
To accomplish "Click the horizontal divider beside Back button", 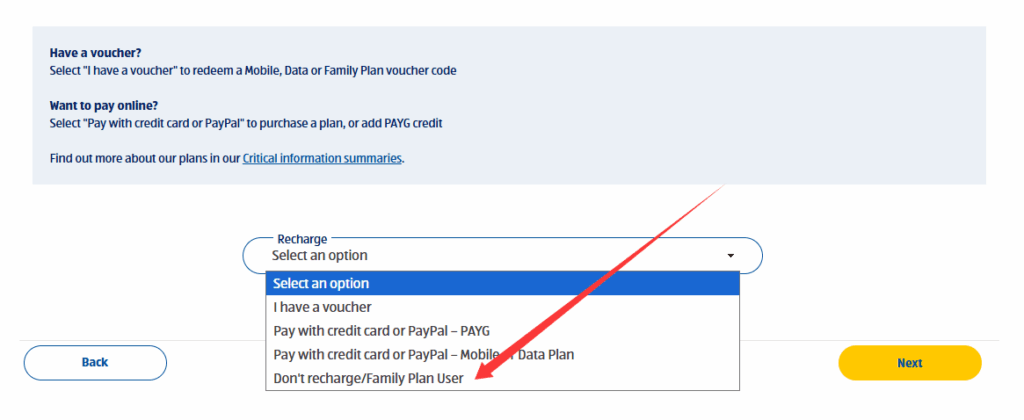I will pyautogui.click(x=200, y=341).
